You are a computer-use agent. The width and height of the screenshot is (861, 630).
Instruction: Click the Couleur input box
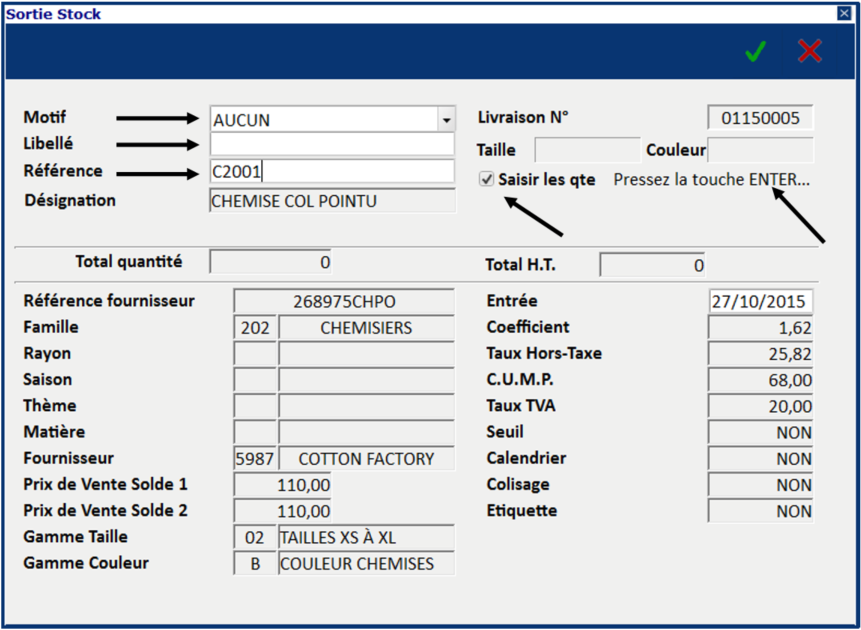(x=760, y=151)
